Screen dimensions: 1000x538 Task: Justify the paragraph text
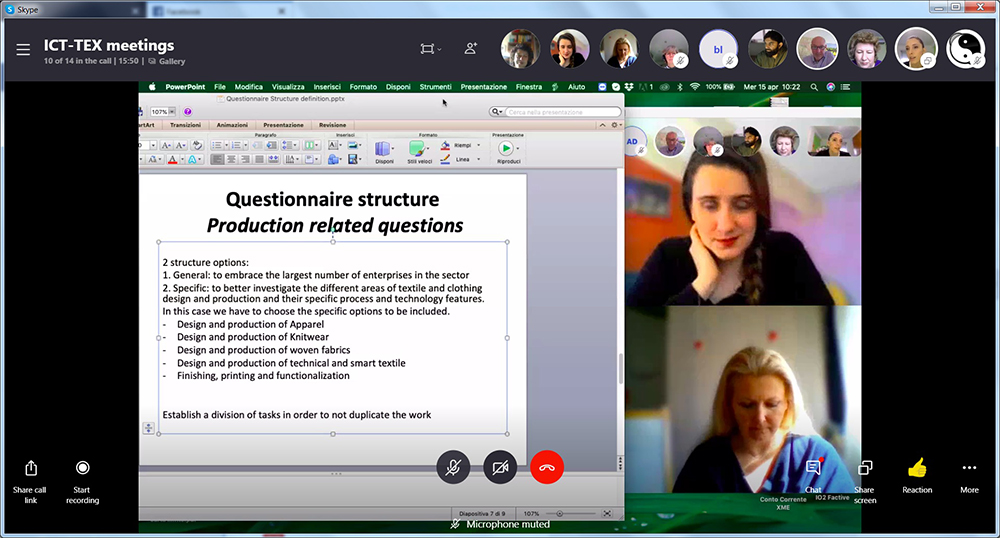coord(259,159)
